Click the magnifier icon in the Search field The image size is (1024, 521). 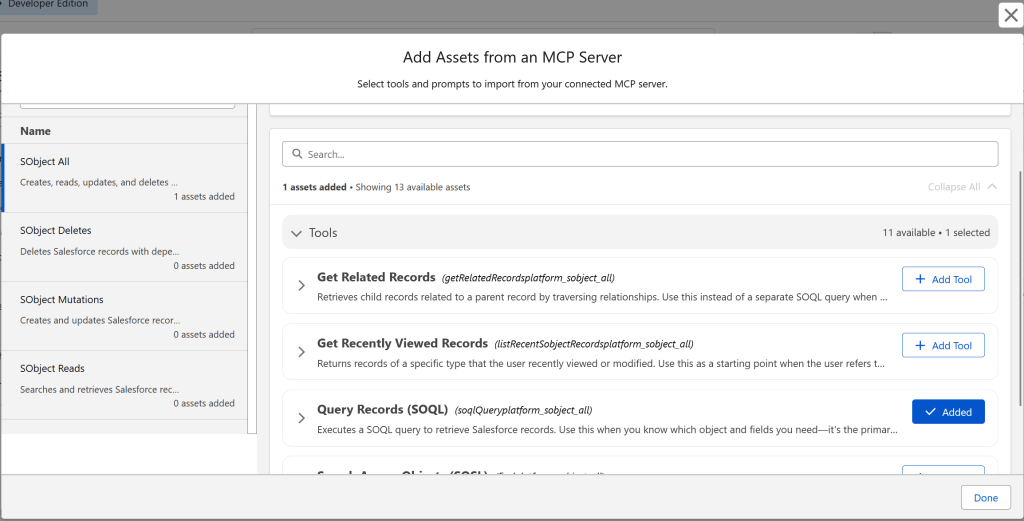tap(297, 154)
